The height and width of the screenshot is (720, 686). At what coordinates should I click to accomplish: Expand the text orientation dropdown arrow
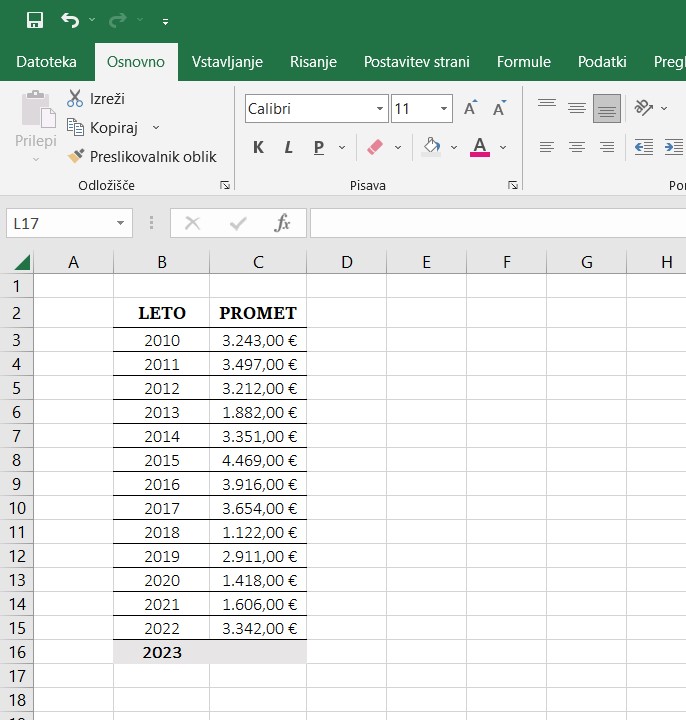664,108
